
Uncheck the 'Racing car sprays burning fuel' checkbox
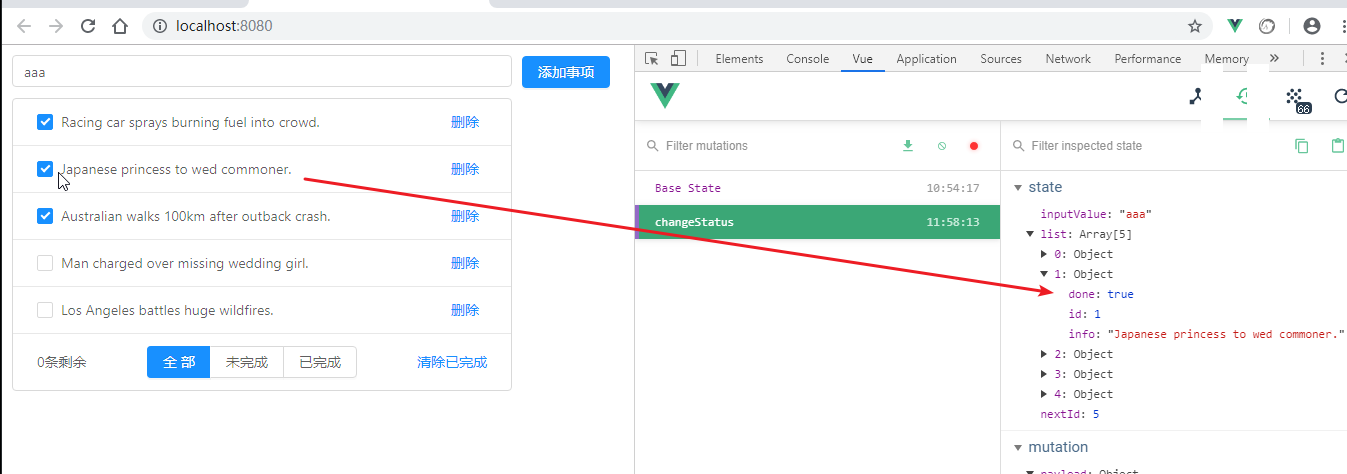[45, 122]
